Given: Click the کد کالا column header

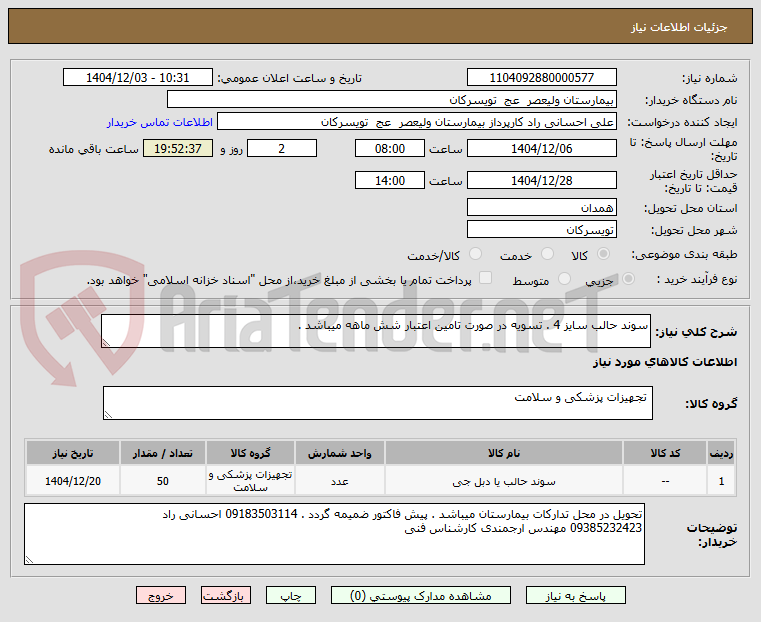Looking at the screenshot, I should 665,453.
